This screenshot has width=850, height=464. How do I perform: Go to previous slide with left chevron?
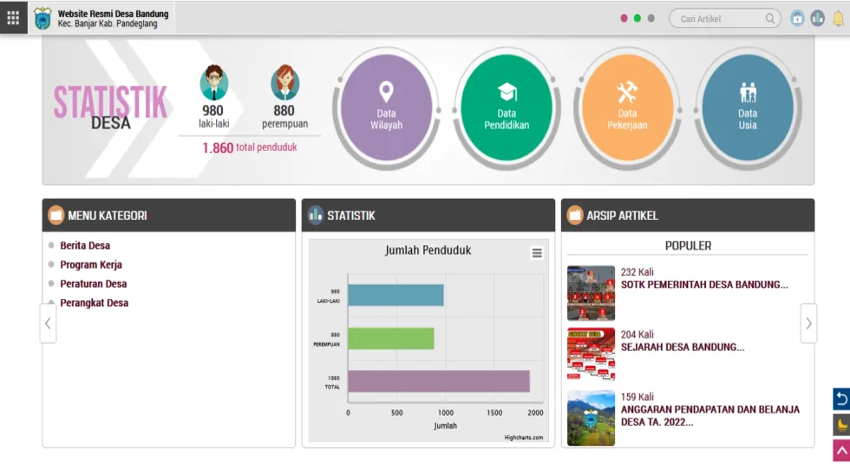[x=48, y=324]
